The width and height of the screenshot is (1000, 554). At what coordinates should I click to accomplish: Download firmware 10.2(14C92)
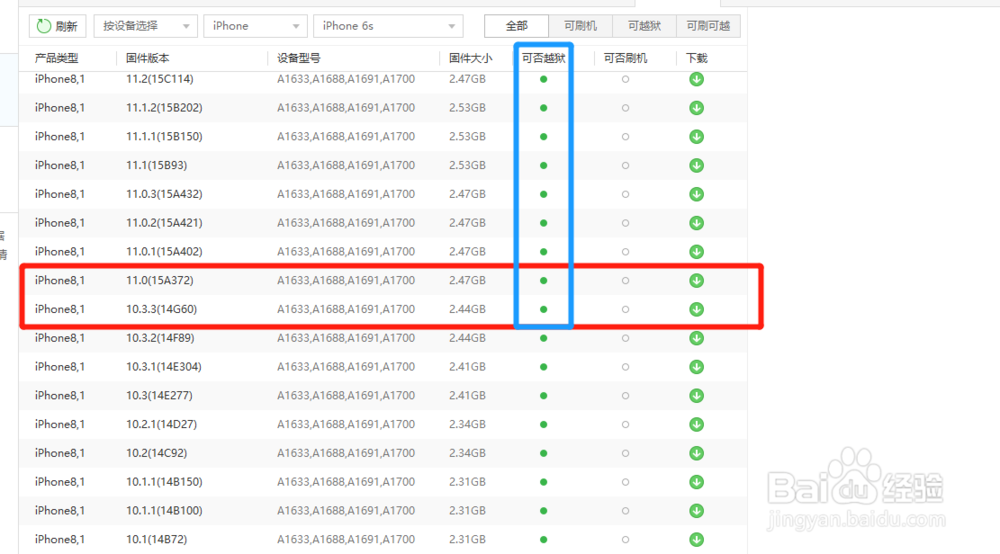click(x=696, y=453)
